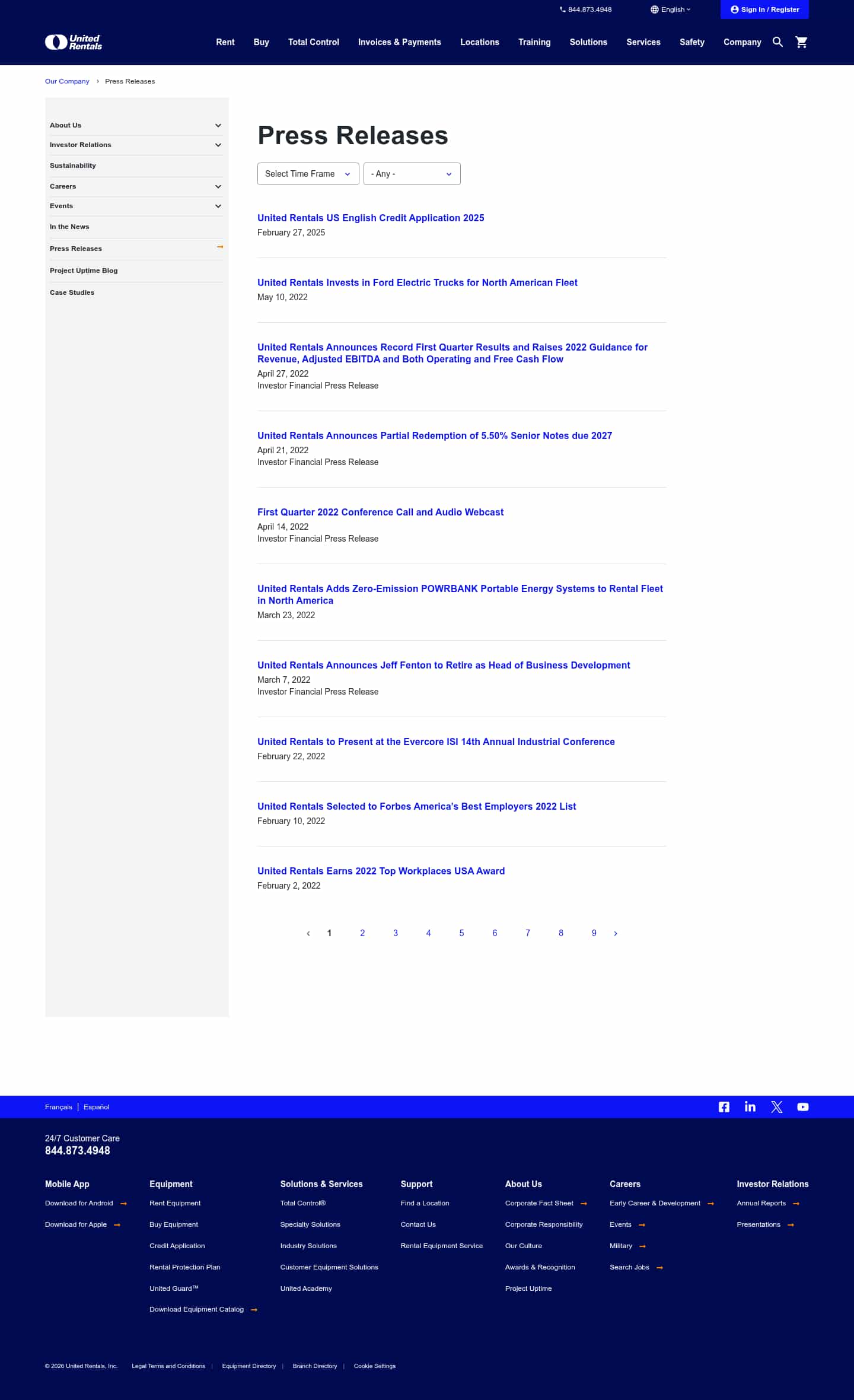Open 2022 Top Workplaces USA Award release
This screenshot has width=854, height=1400.
point(381,871)
